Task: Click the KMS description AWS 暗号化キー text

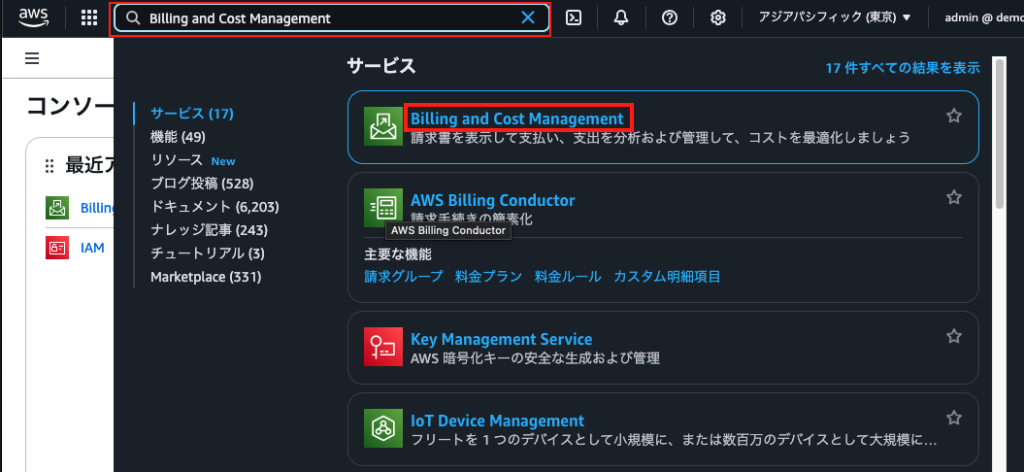Action: click(535, 358)
